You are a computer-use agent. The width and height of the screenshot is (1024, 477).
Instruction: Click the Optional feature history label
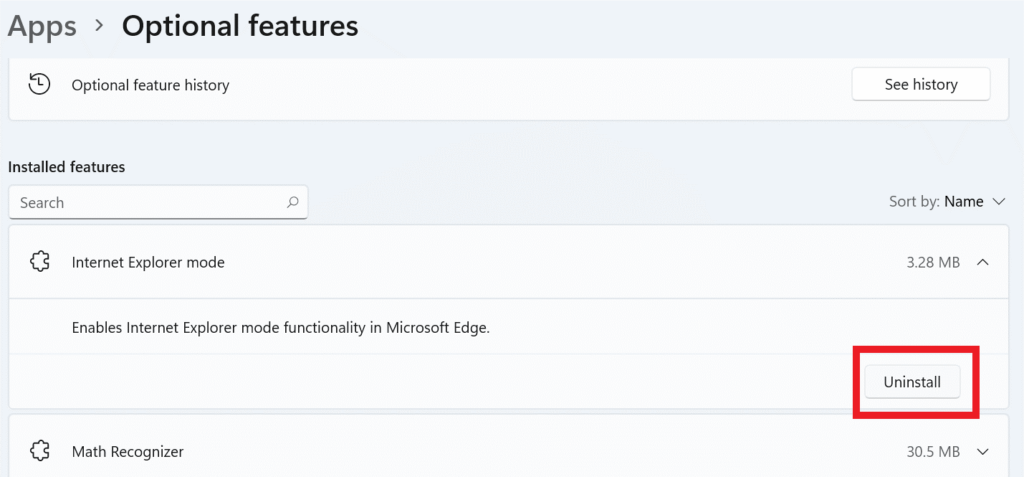coord(150,85)
